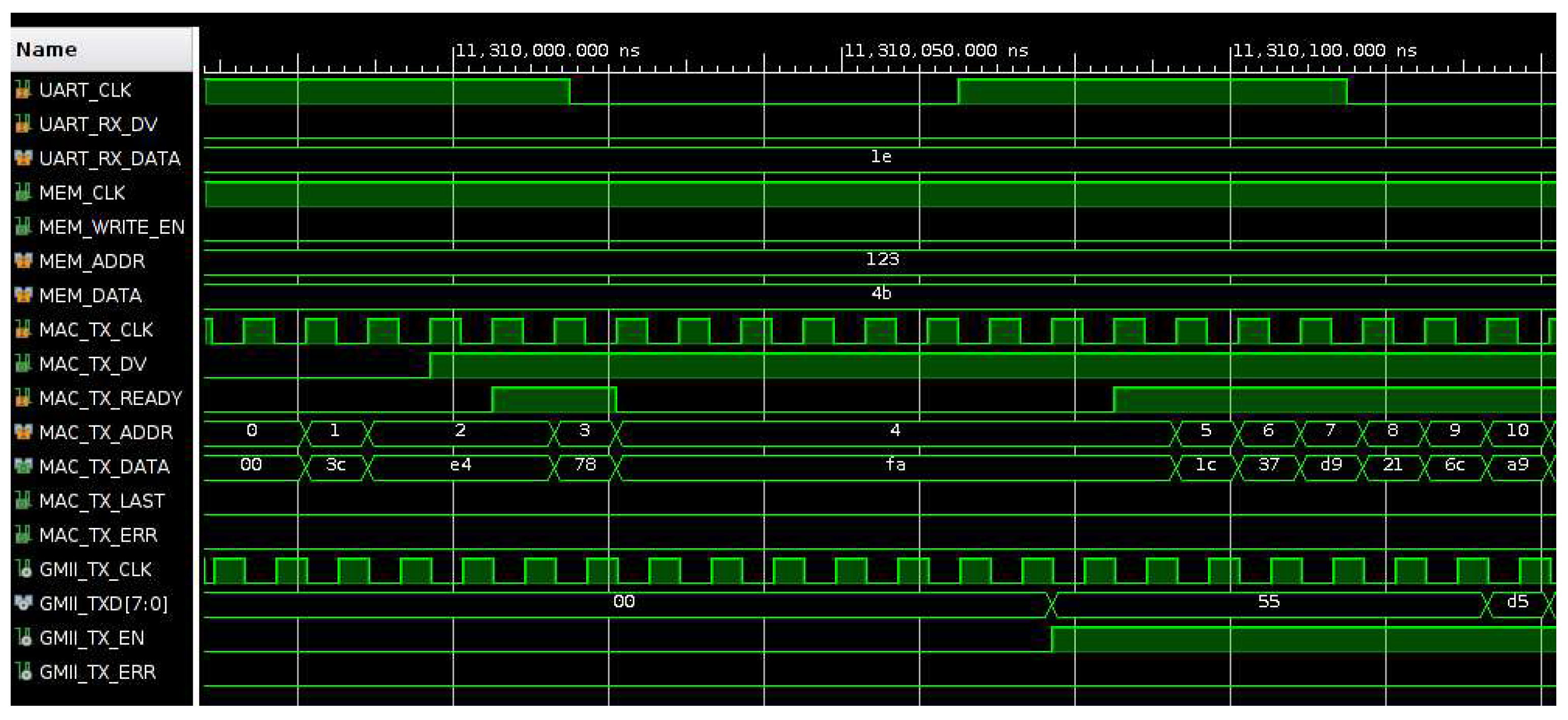Select the GMII_TX_EN signal name
Screen dimensions: 1568x720
[x=92, y=638]
